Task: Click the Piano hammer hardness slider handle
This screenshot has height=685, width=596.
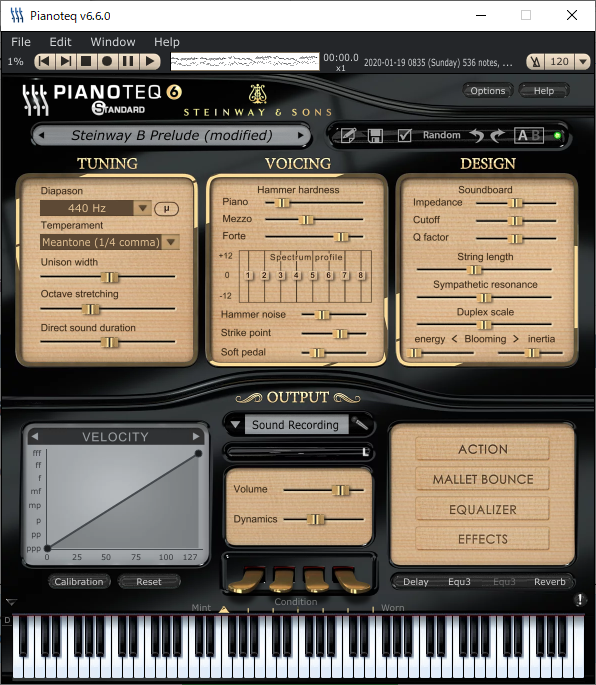Action: pos(283,203)
